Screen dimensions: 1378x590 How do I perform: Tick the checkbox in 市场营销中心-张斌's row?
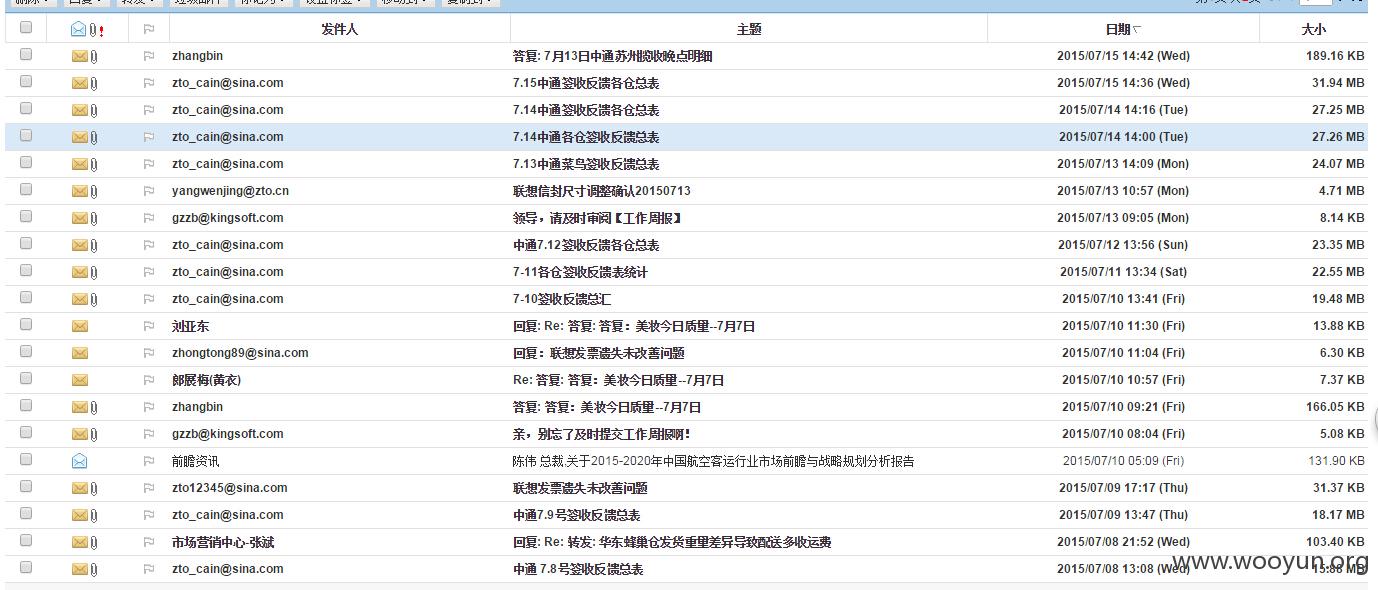(26, 541)
